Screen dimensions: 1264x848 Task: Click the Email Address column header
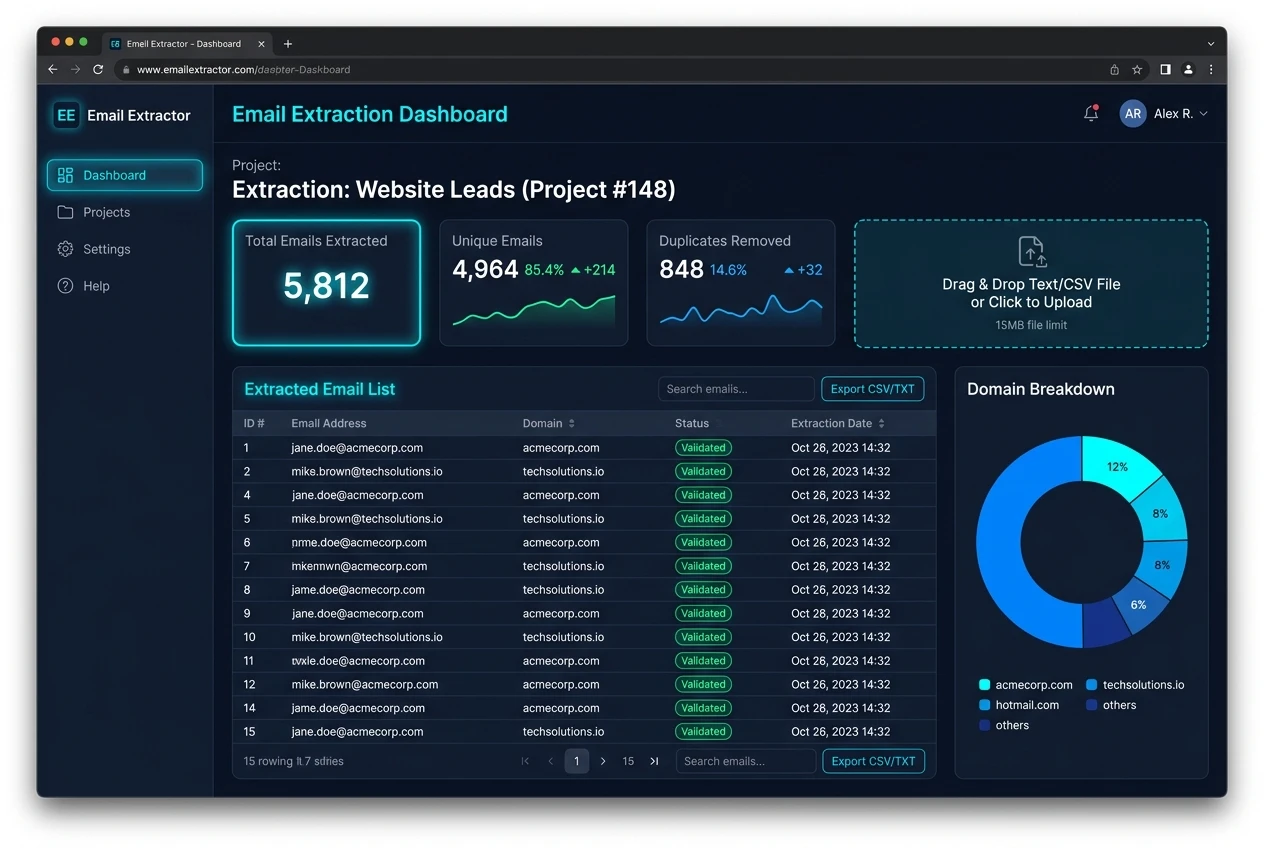coord(329,424)
